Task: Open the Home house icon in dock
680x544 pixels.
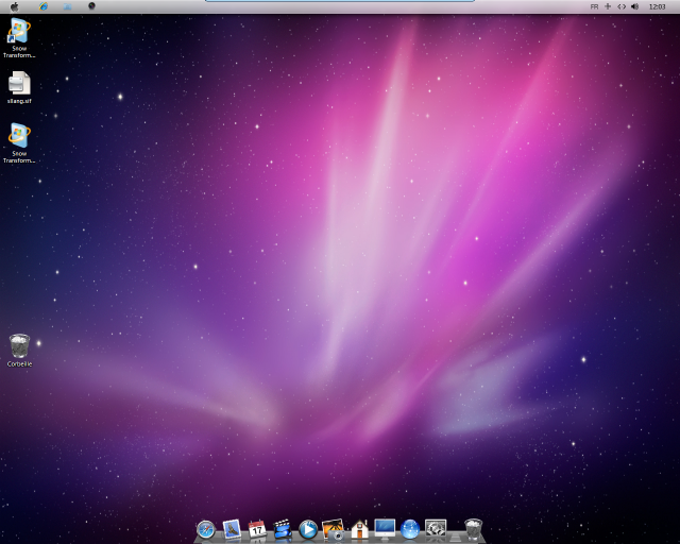Action: click(x=360, y=529)
